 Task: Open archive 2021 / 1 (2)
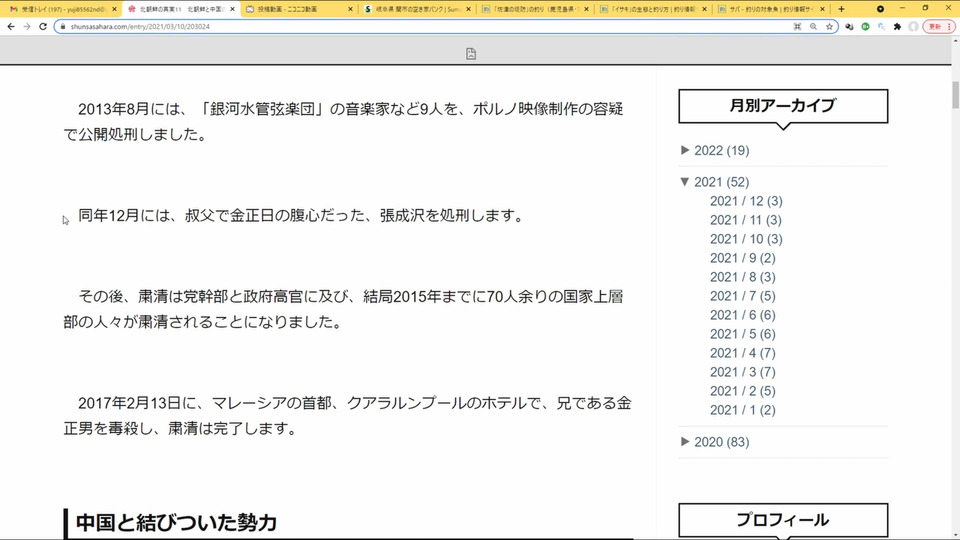coord(743,410)
